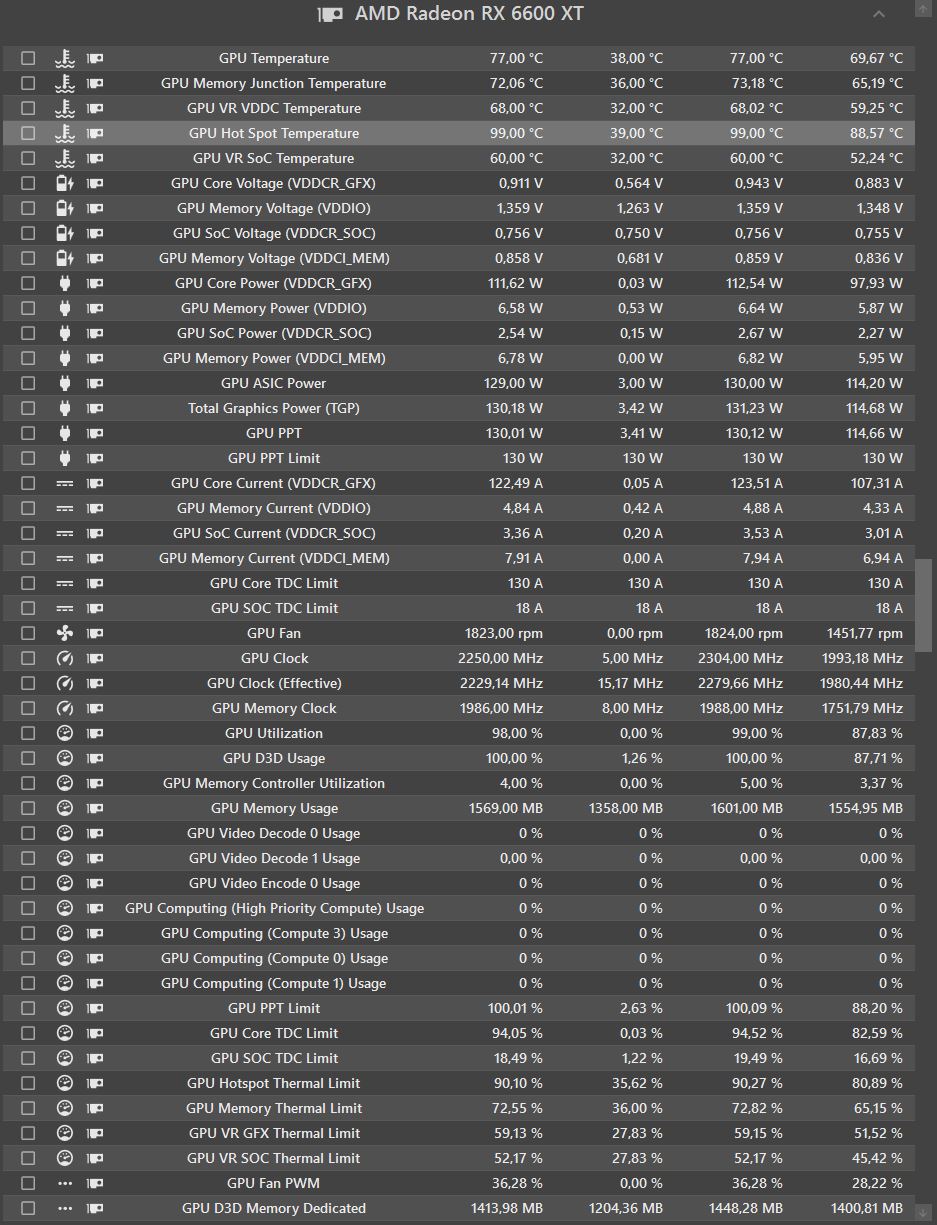The image size is (937, 1225).
Task: Click current icon of GPU SOC TDC Limit ampere row
Action: coord(64,608)
